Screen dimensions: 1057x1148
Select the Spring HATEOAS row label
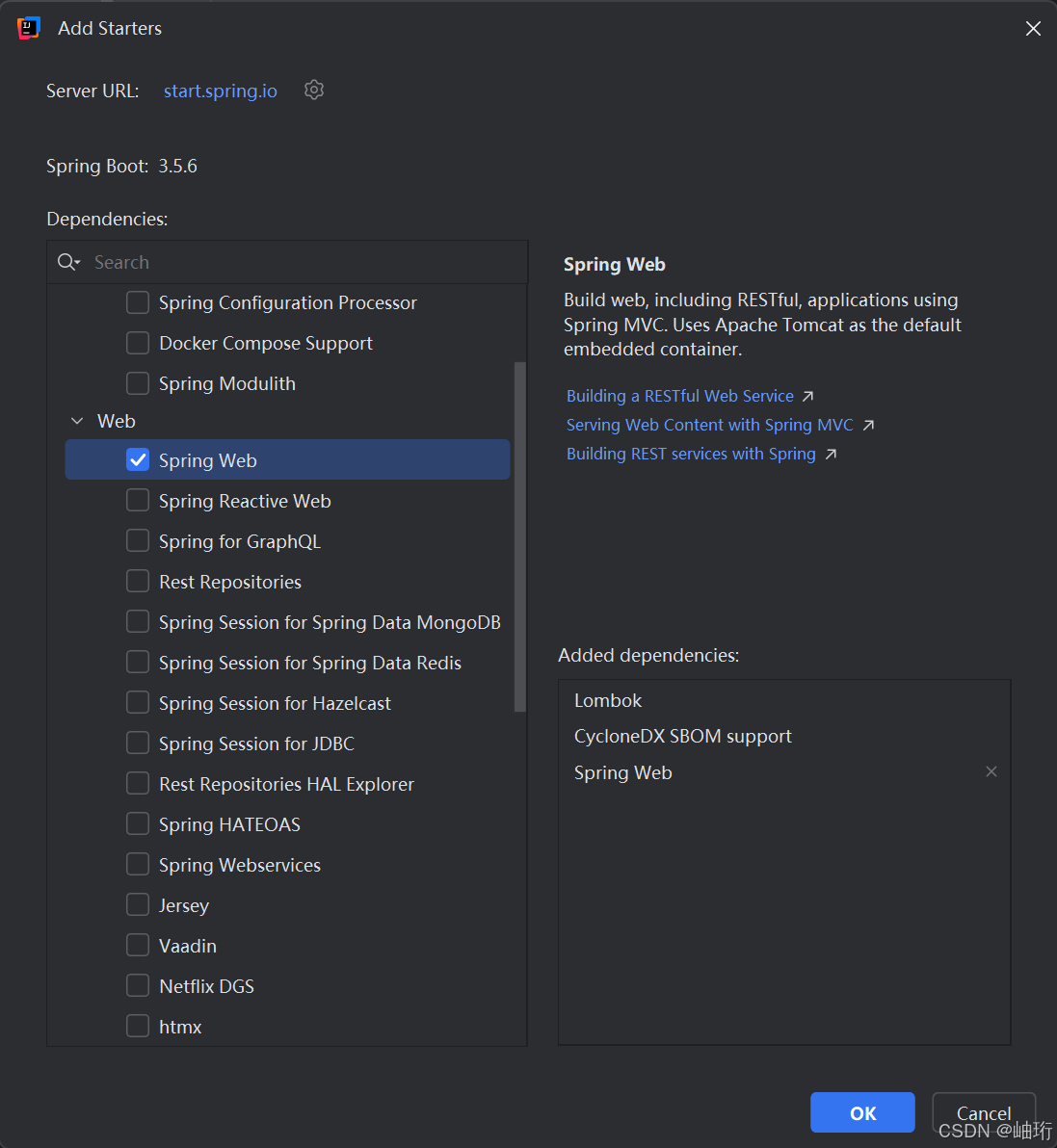click(x=229, y=825)
